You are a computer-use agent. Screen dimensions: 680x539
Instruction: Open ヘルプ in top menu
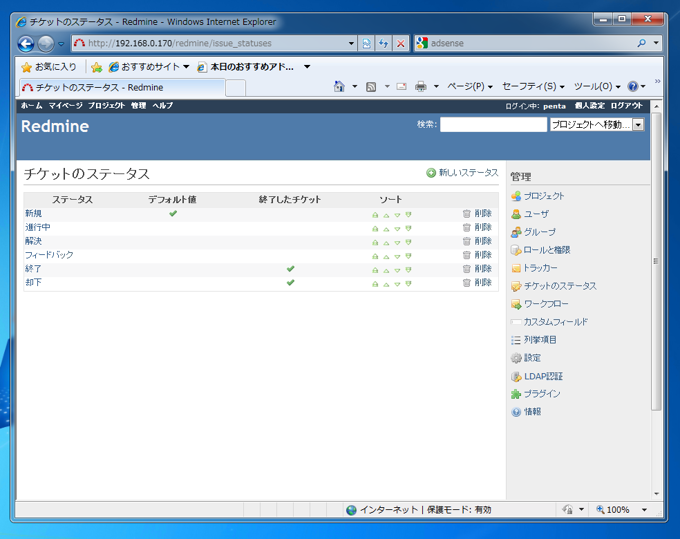tap(163, 106)
